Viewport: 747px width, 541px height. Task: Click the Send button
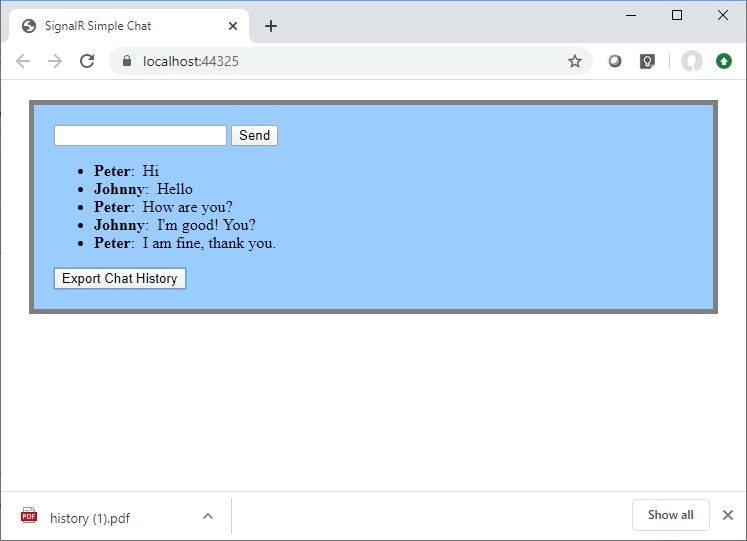coord(254,135)
